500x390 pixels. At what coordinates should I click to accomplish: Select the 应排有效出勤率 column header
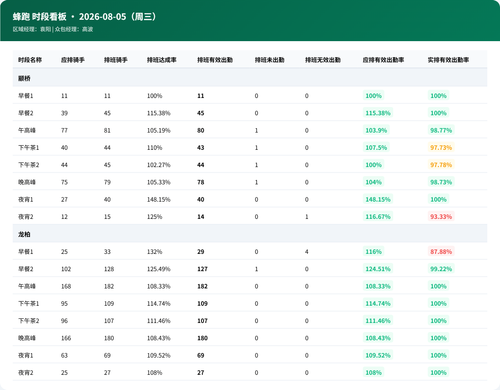pos(383,60)
